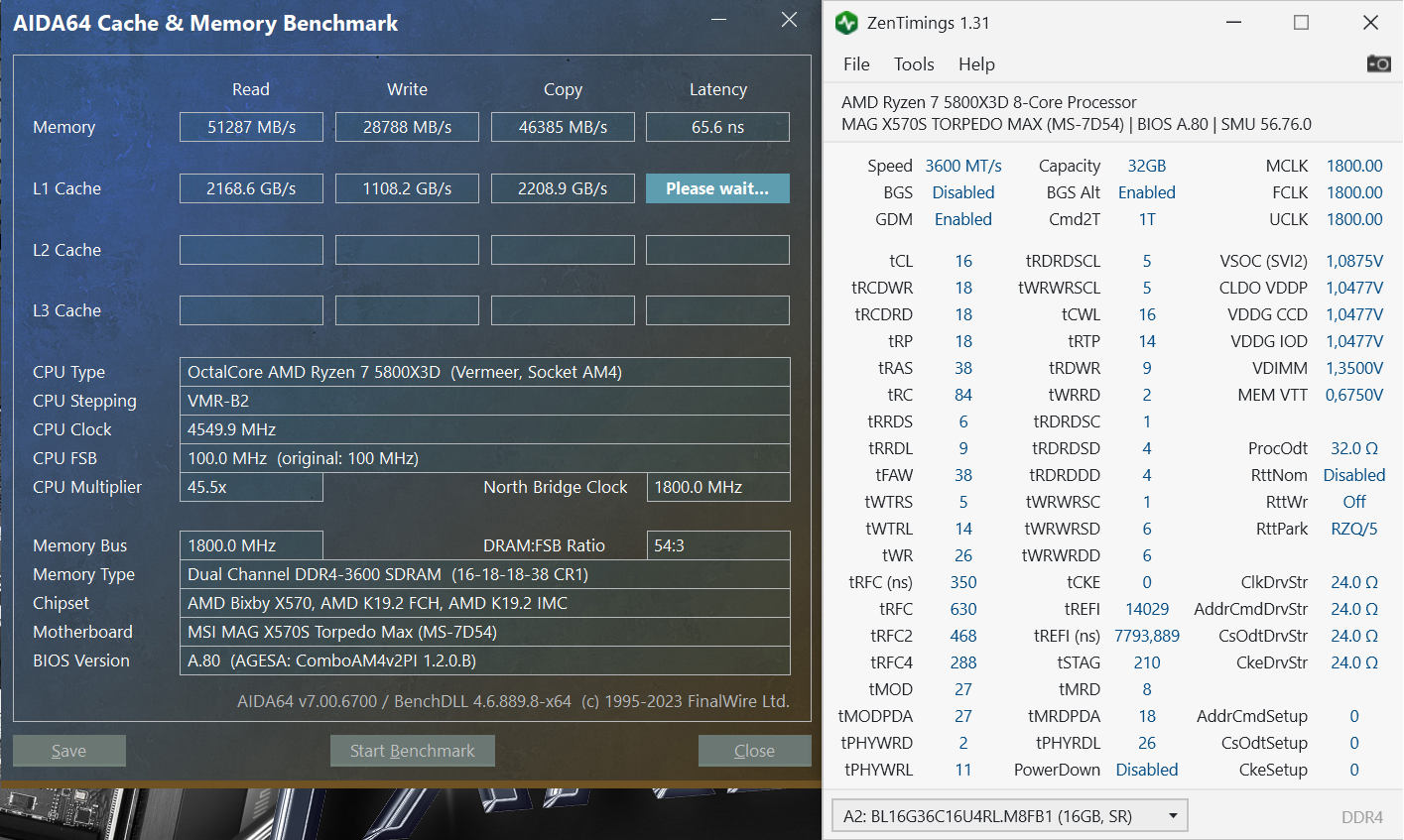Viewport: 1404px width, 840px height.
Task: Click the North Bridge Clock value 1800.0 MHz
Action: 718,487
